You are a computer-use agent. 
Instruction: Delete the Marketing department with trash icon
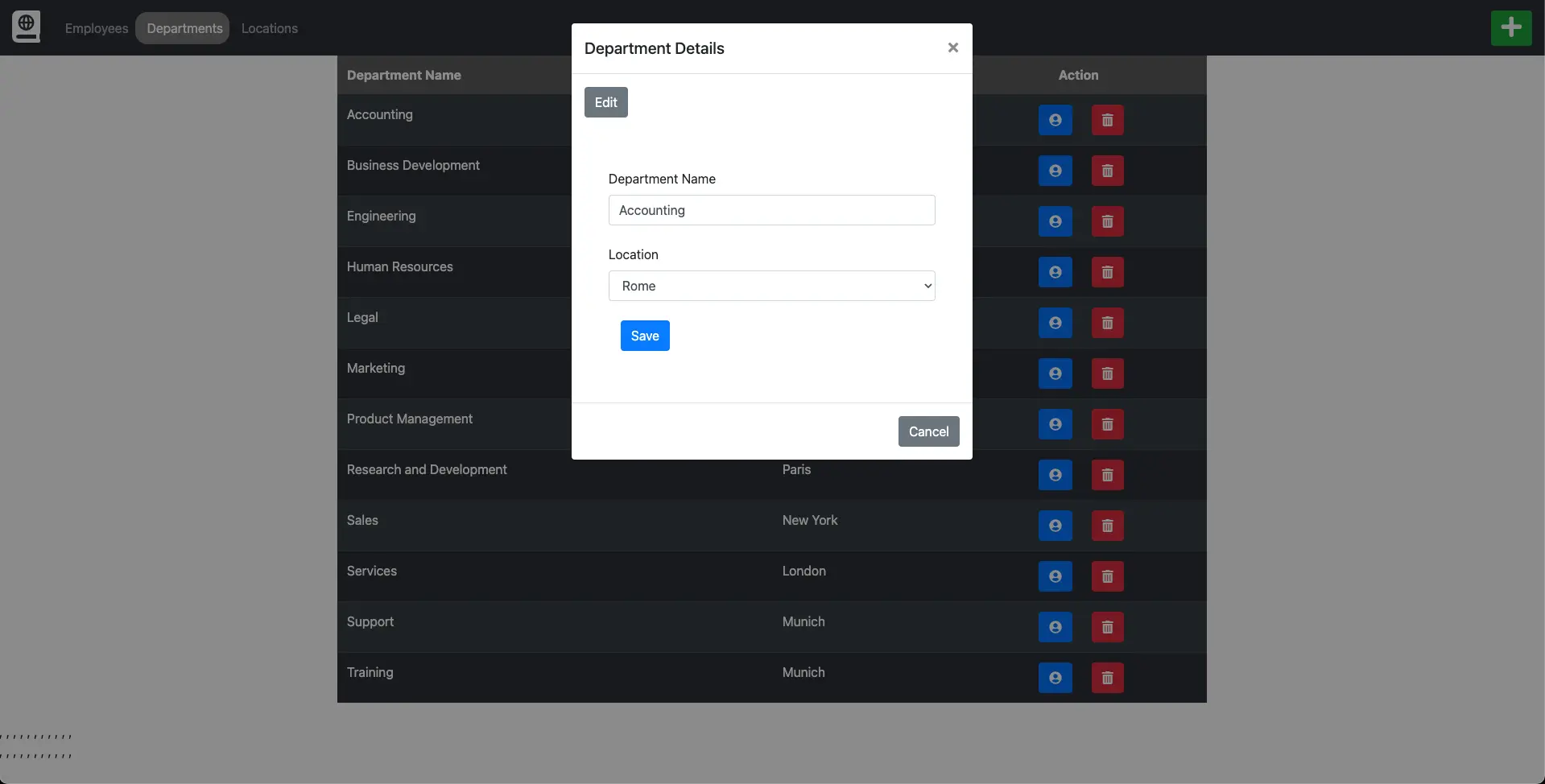pos(1107,374)
